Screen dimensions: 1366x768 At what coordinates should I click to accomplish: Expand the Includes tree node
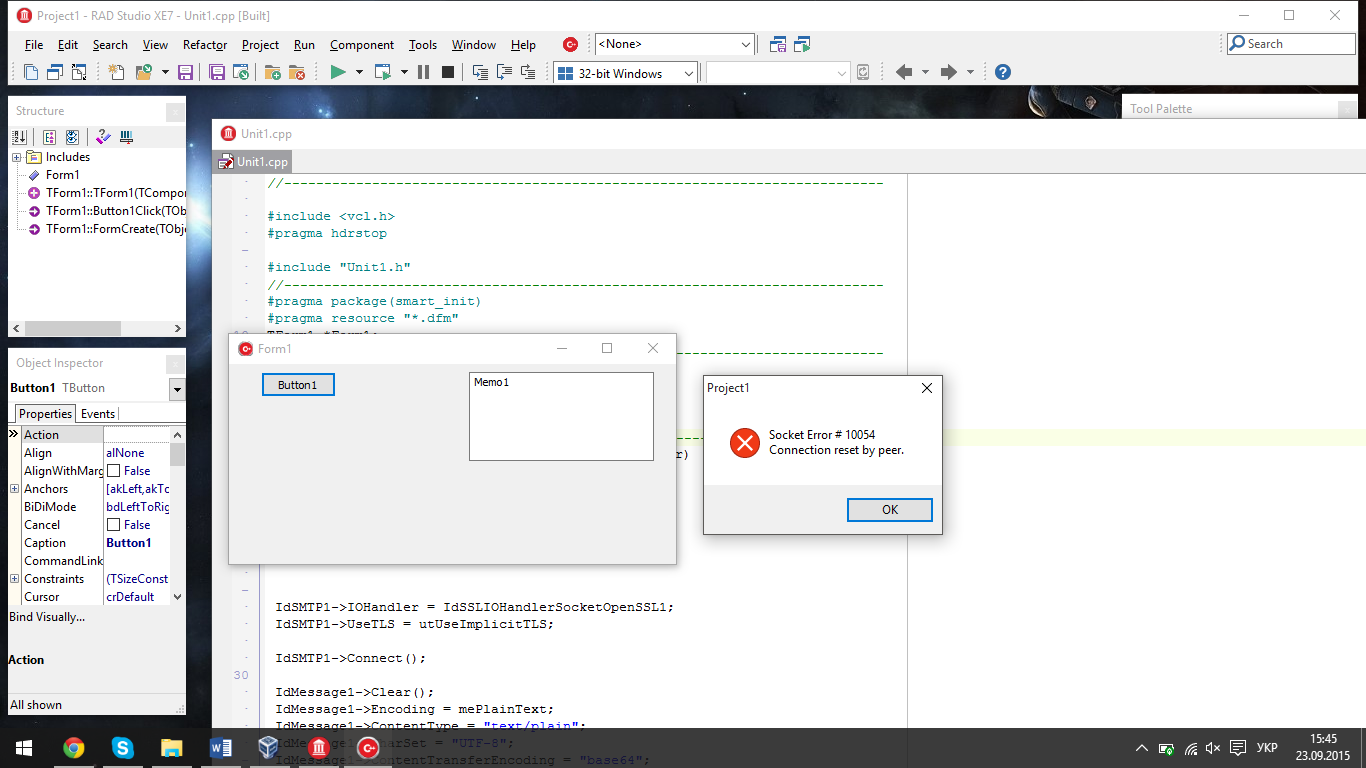pos(17,157)
